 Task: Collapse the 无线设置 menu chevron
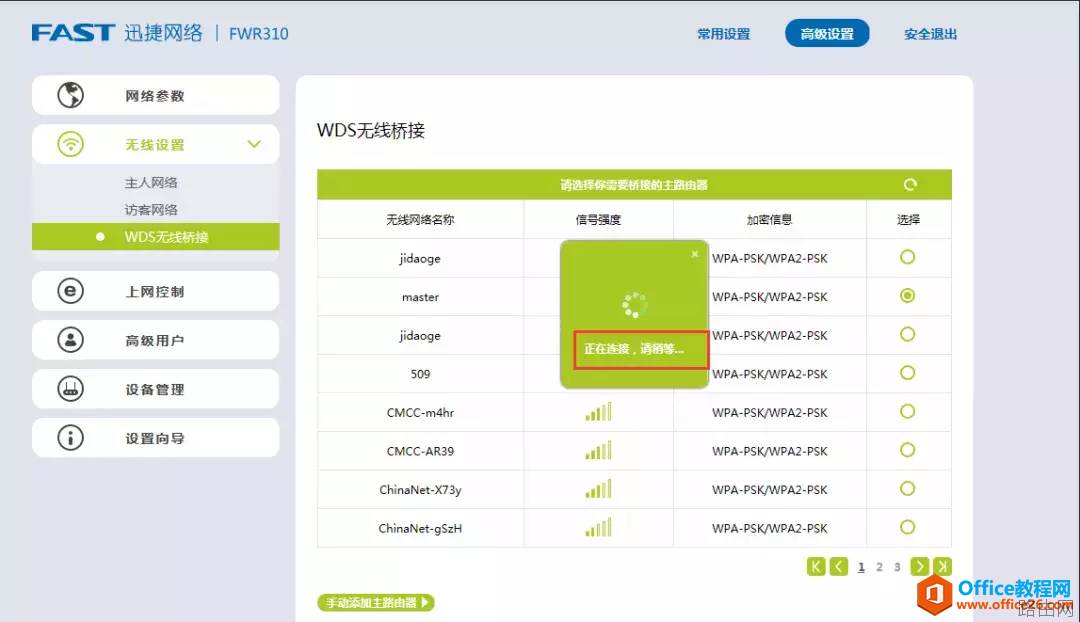(x=255, y=143)
